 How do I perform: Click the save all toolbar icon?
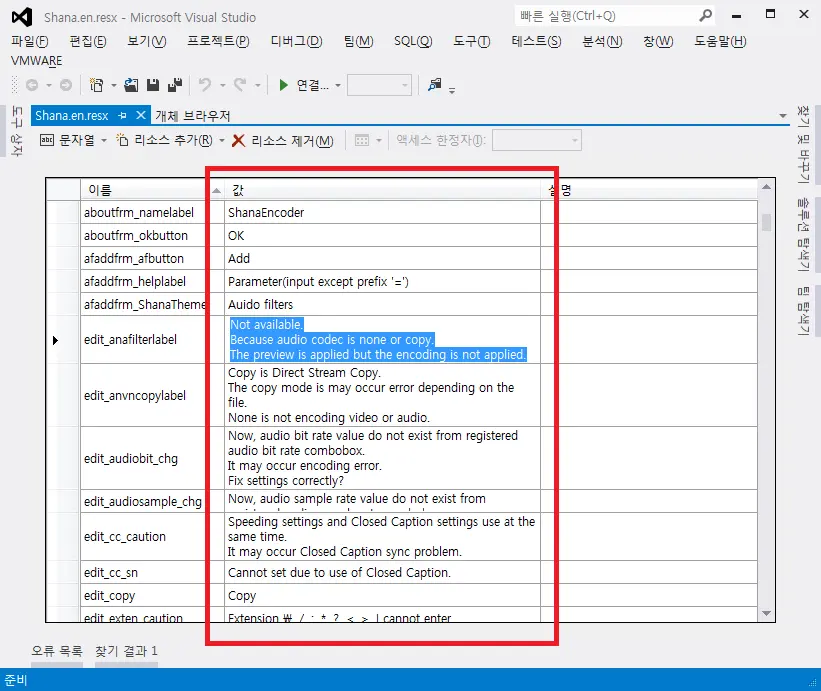[175, 85]
